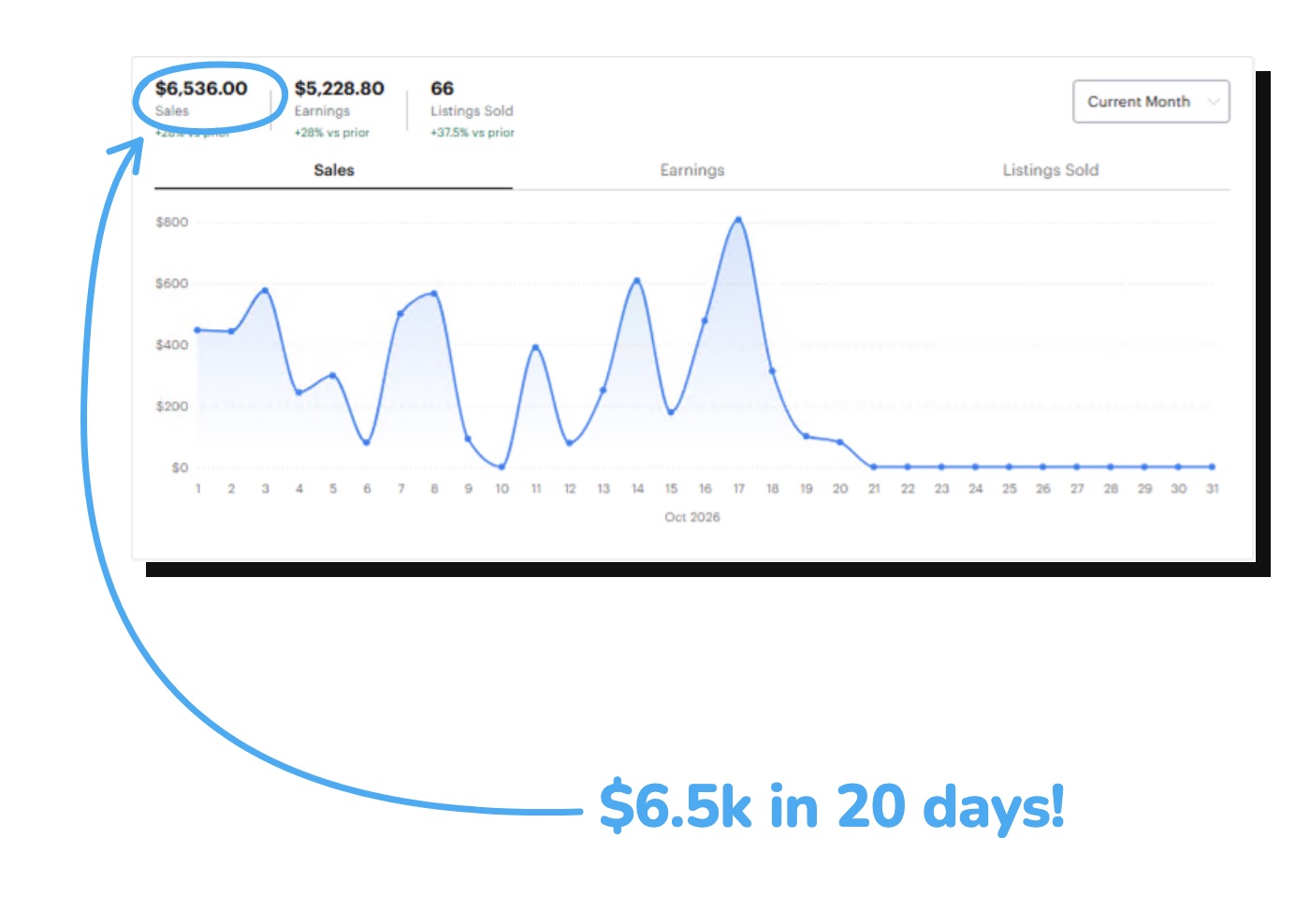The width and height of the screenshot is (1310, 924).
Task: Click the day 18 data point on chart
Action: pyautogui.click(x=773, y=371)
